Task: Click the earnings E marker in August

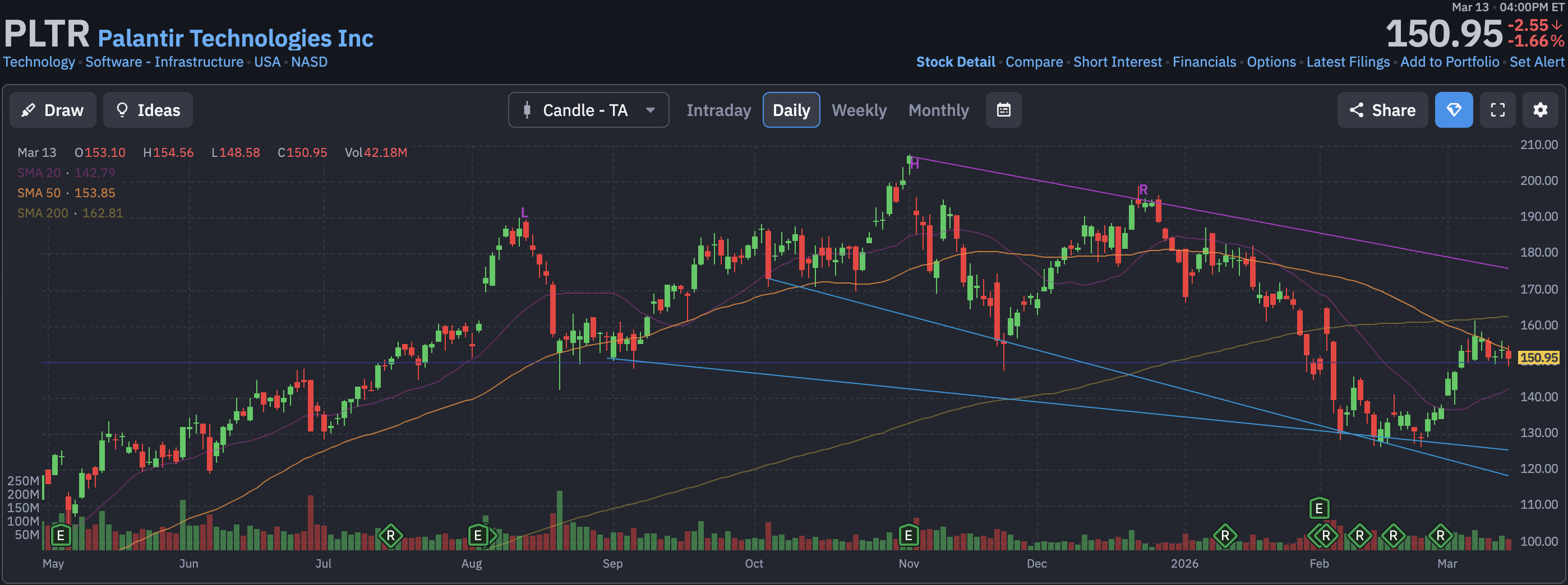Action: 478,536
